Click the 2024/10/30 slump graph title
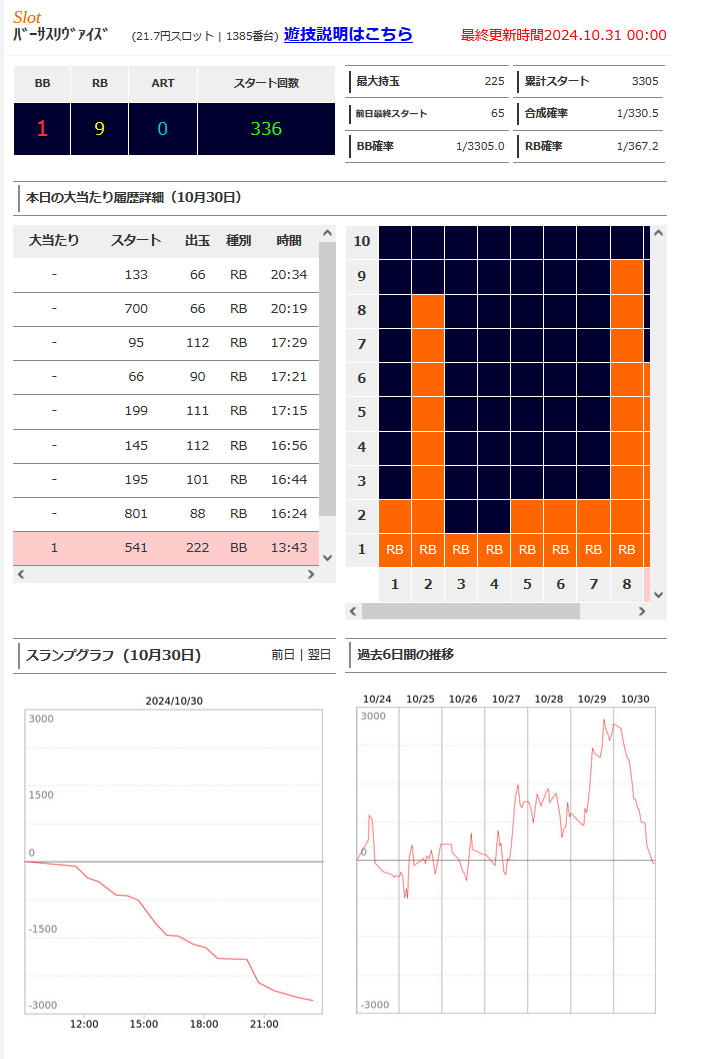 pos(174,701)
